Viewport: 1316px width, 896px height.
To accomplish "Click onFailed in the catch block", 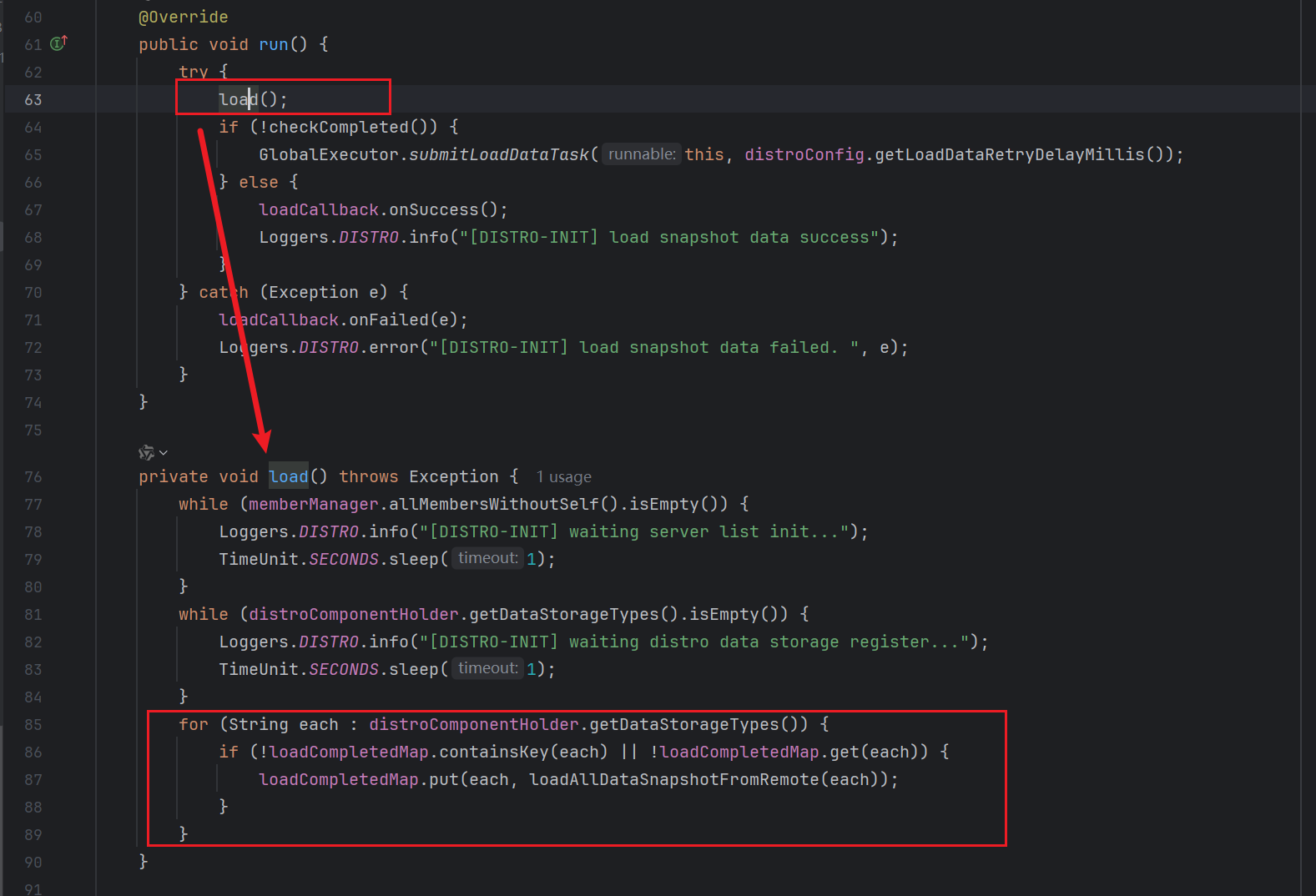I will 388,320.
